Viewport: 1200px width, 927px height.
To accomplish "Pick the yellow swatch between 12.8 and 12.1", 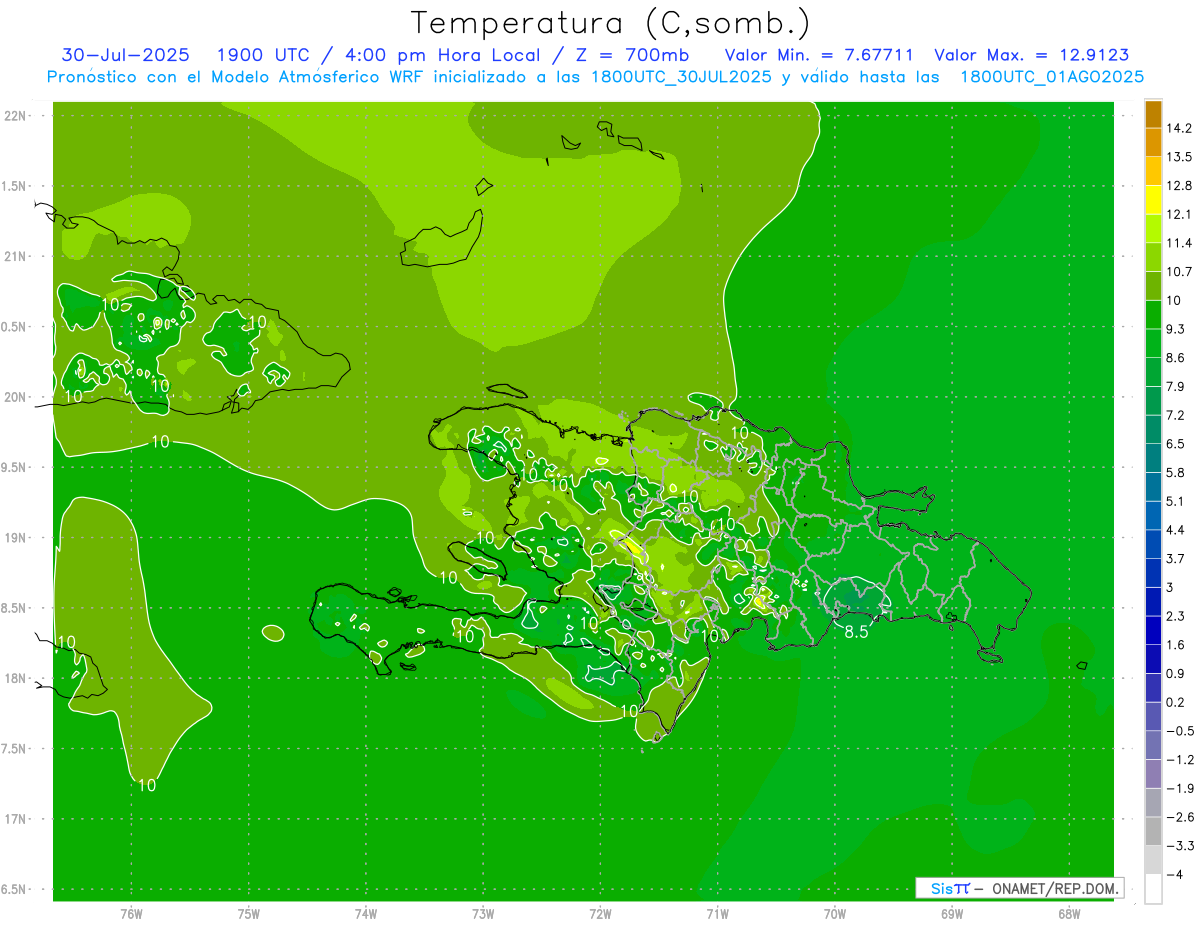I will pyautogui.click(x=1153, y=200).
